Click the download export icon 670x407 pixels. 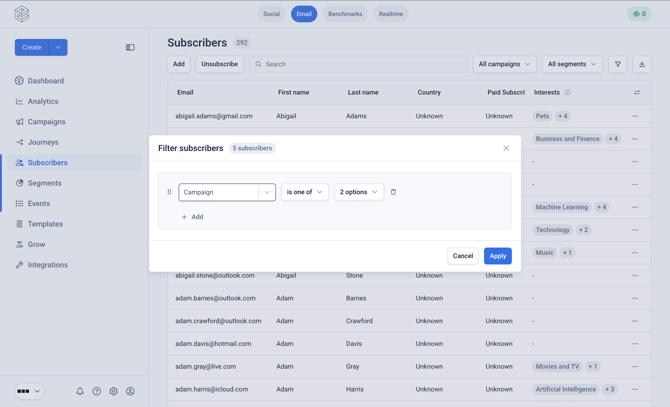click(x=642, y=64)
